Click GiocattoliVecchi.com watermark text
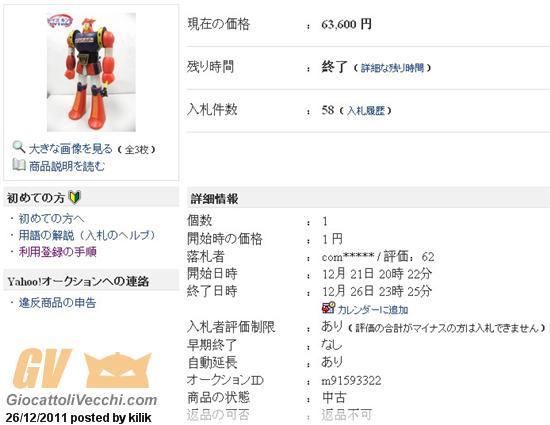550x425 pixels. pyautogui.click(x=82, y=400)
